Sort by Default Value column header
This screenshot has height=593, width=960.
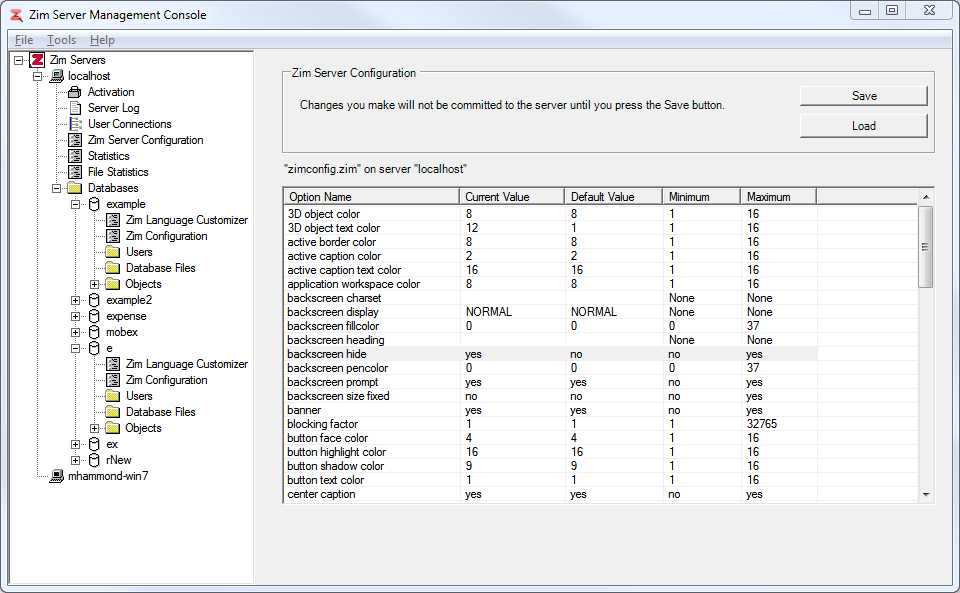(x=613, y=196)
